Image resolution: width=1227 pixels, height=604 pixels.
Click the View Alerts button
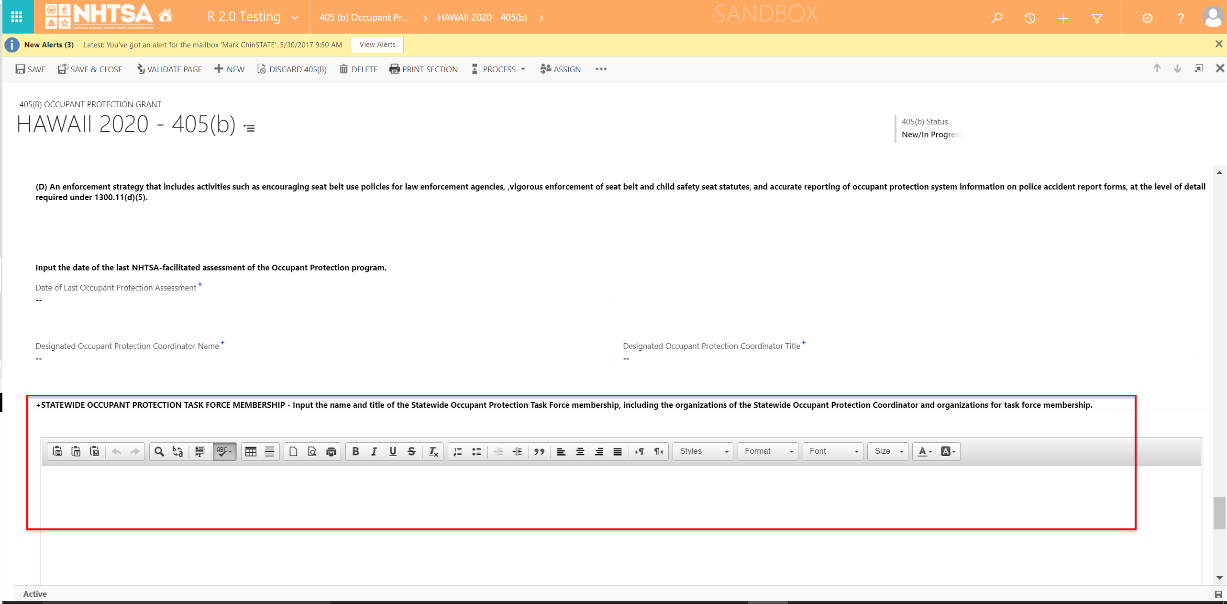click(377, 45)
